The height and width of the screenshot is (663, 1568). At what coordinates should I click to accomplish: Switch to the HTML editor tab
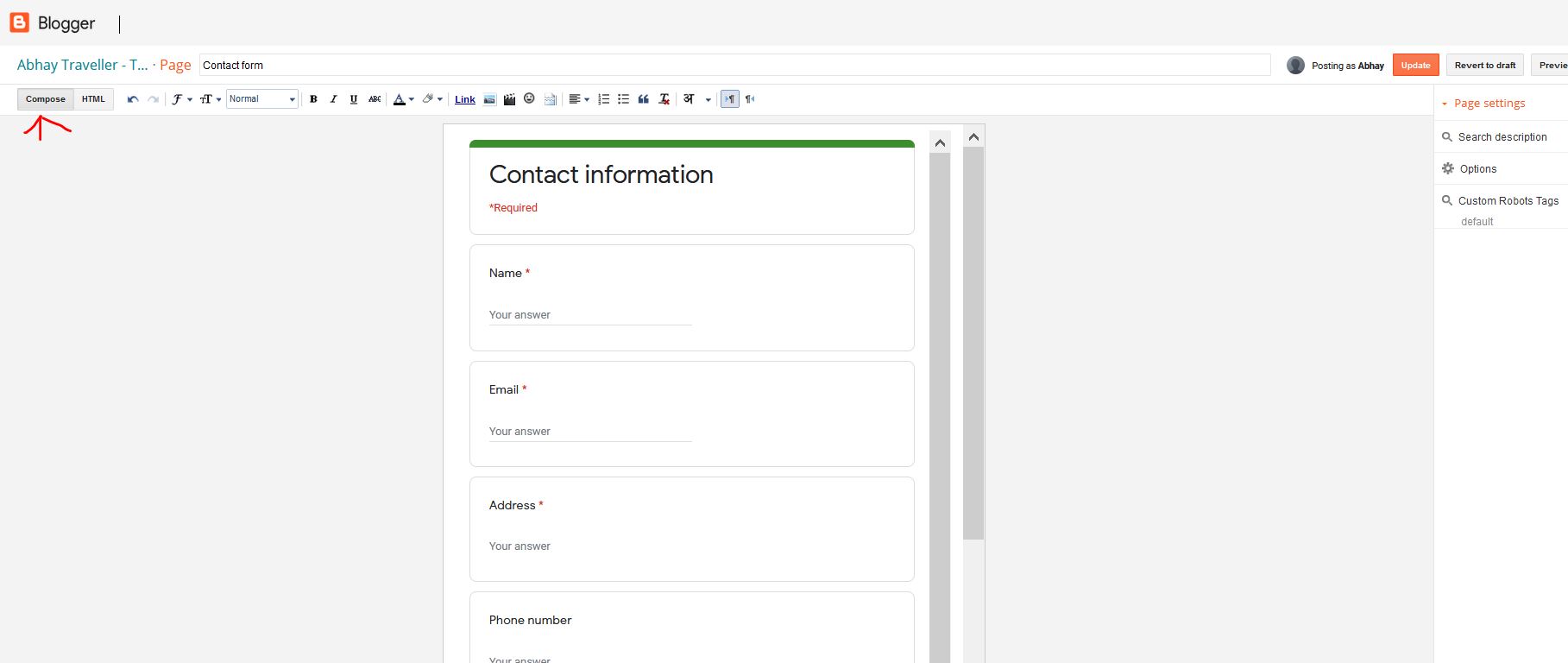(93, 99)
